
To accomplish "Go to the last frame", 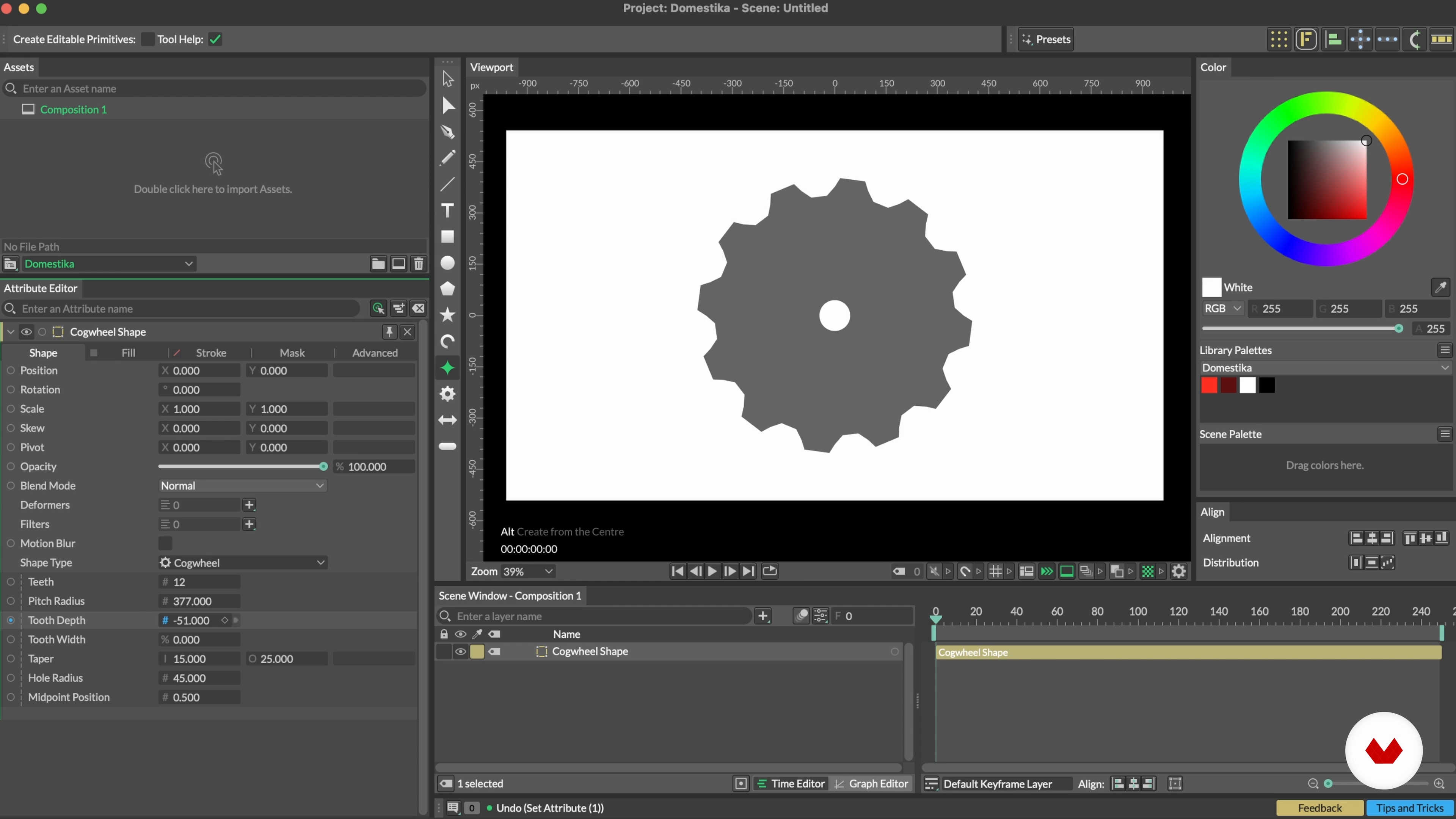I will (748, 571).
